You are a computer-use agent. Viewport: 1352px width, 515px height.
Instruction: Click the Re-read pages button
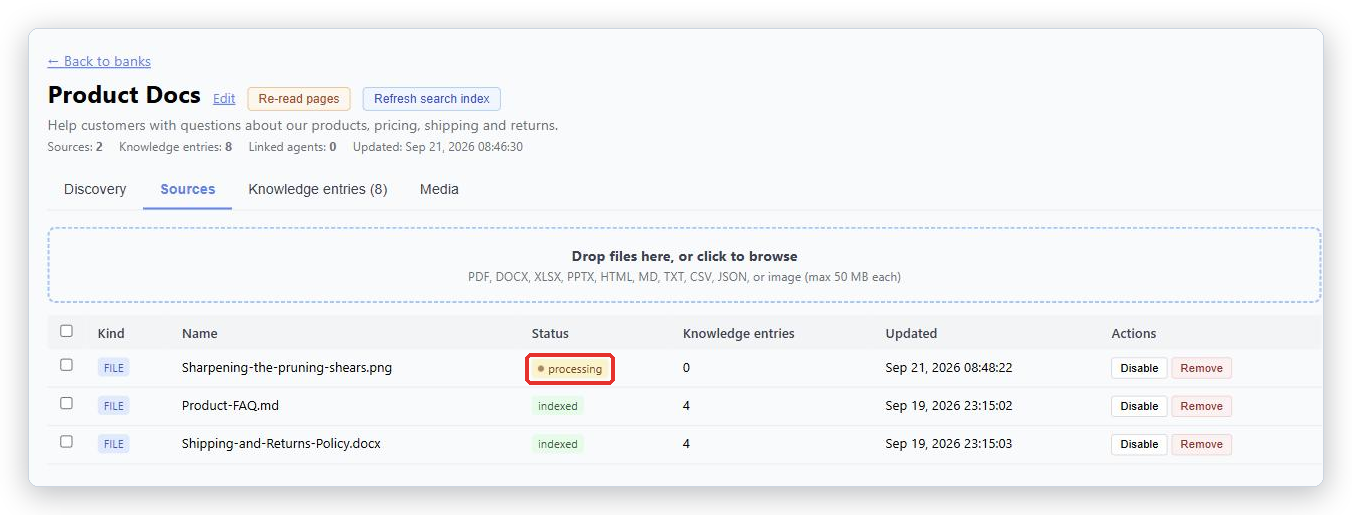point(299,99)
